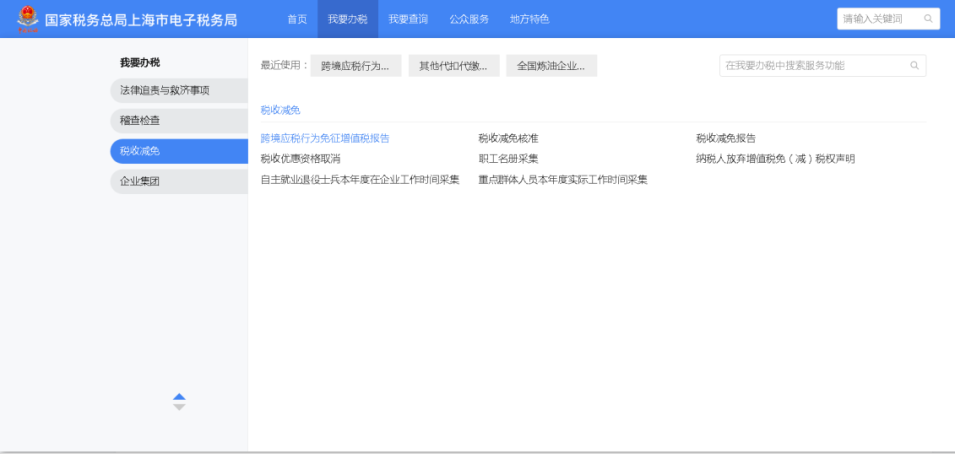Click the 最近使用 label
This screenshot has height=454, width=955.
click(284, 65)
